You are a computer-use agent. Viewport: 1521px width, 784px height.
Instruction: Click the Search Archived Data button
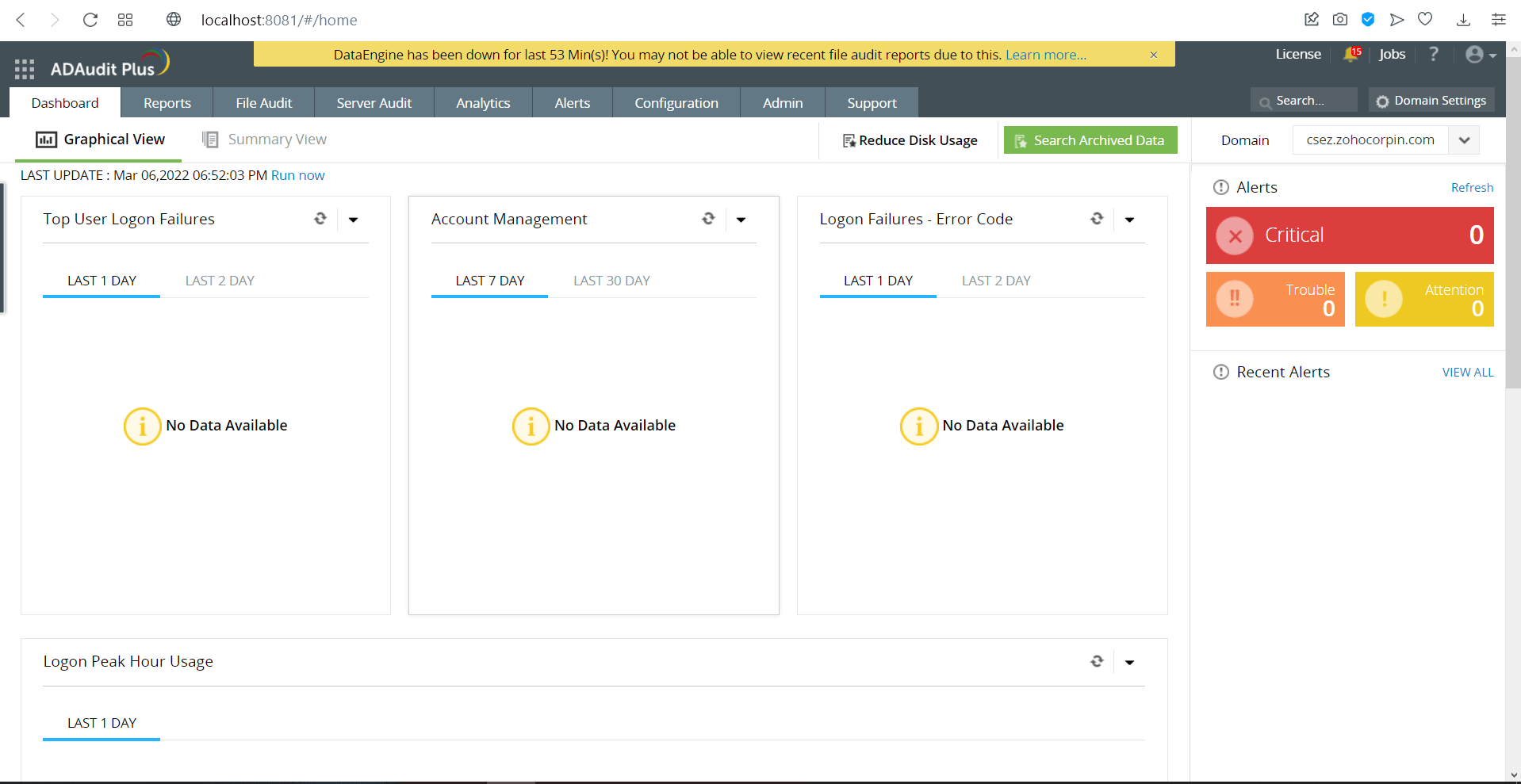pos(1090,140)
